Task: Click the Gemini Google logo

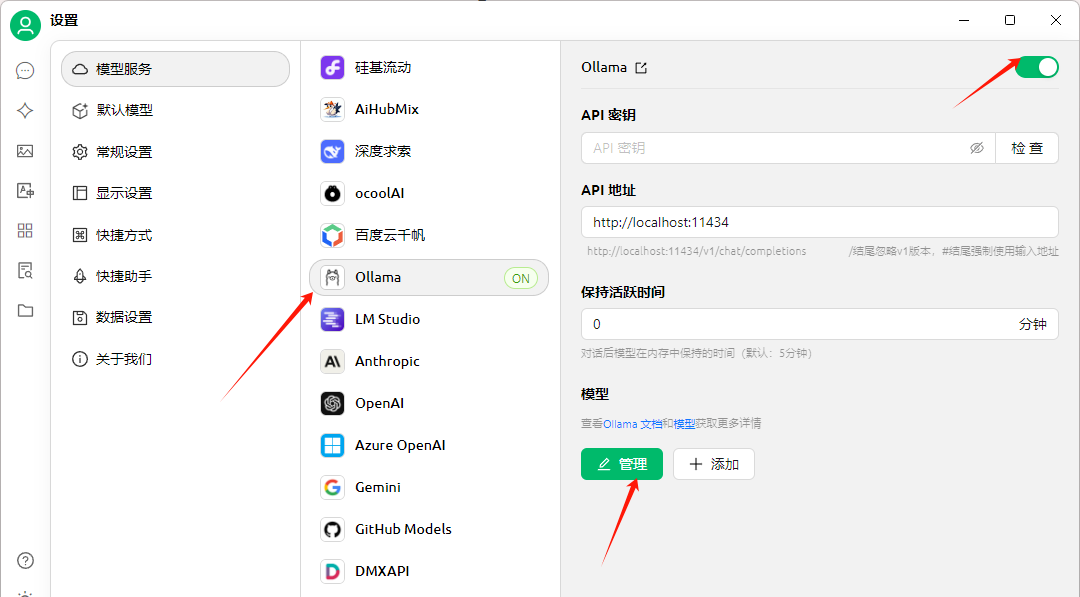Action: pos(333,488)
